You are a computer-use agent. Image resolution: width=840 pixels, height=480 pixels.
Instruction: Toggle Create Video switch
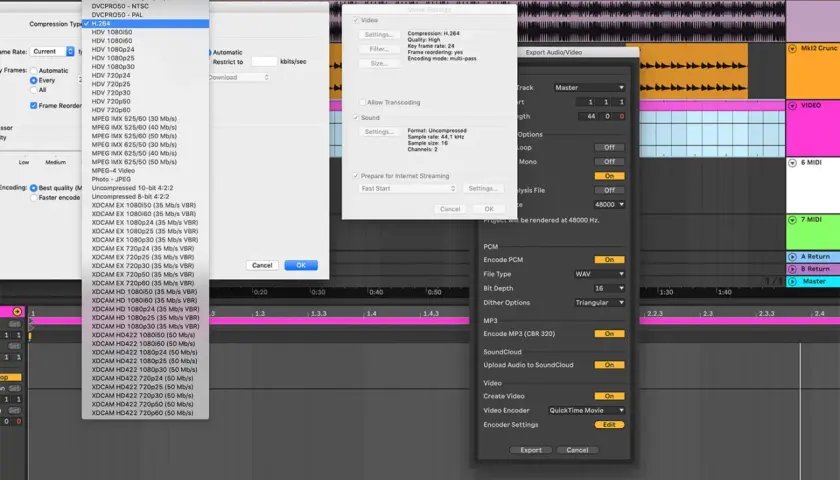point(609,396)
